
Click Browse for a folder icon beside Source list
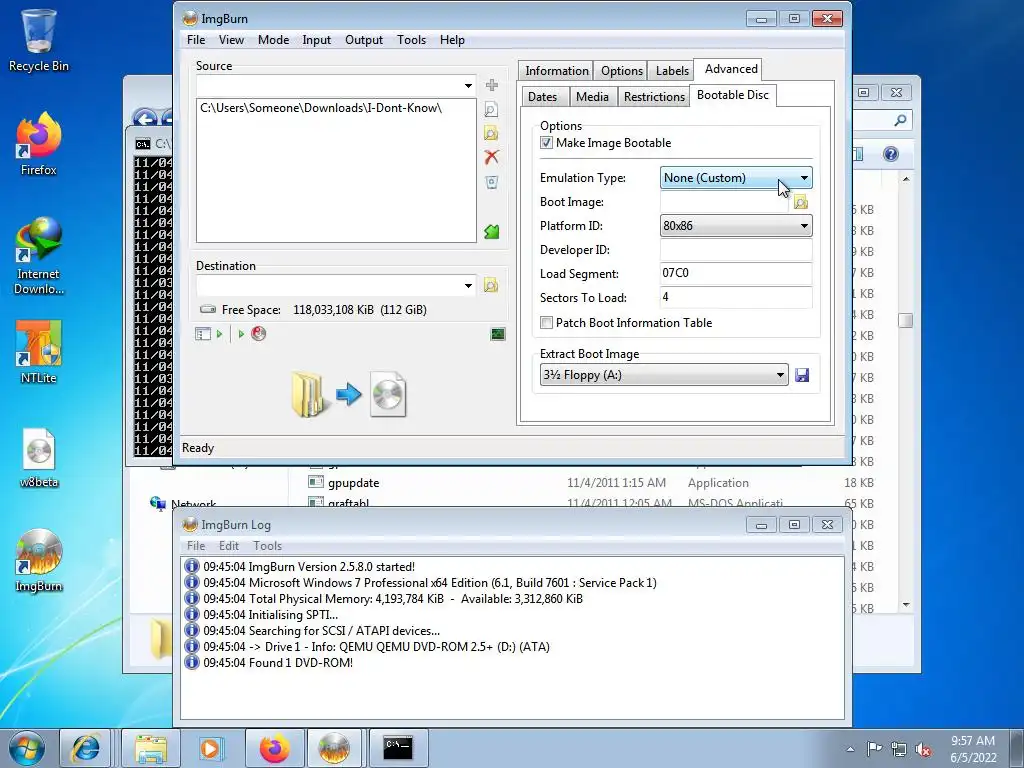click(491, 133)
